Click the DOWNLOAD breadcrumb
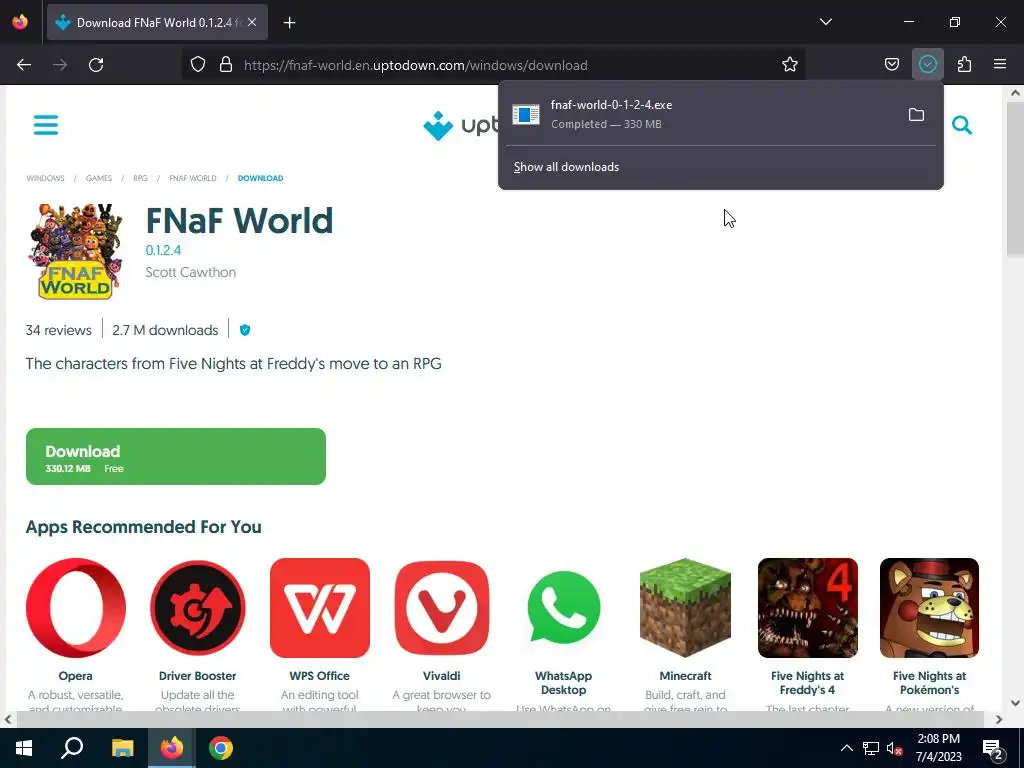The height and width of the screenshot is (768, 1024). coord(260,178)
